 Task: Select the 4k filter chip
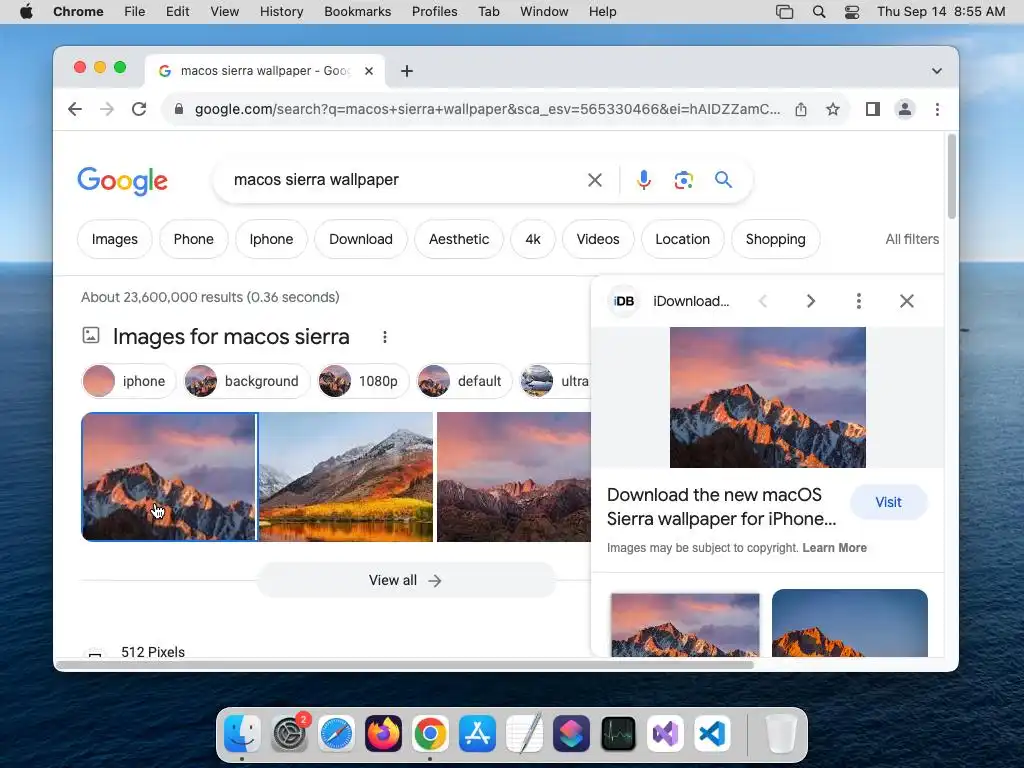[533, 239]
